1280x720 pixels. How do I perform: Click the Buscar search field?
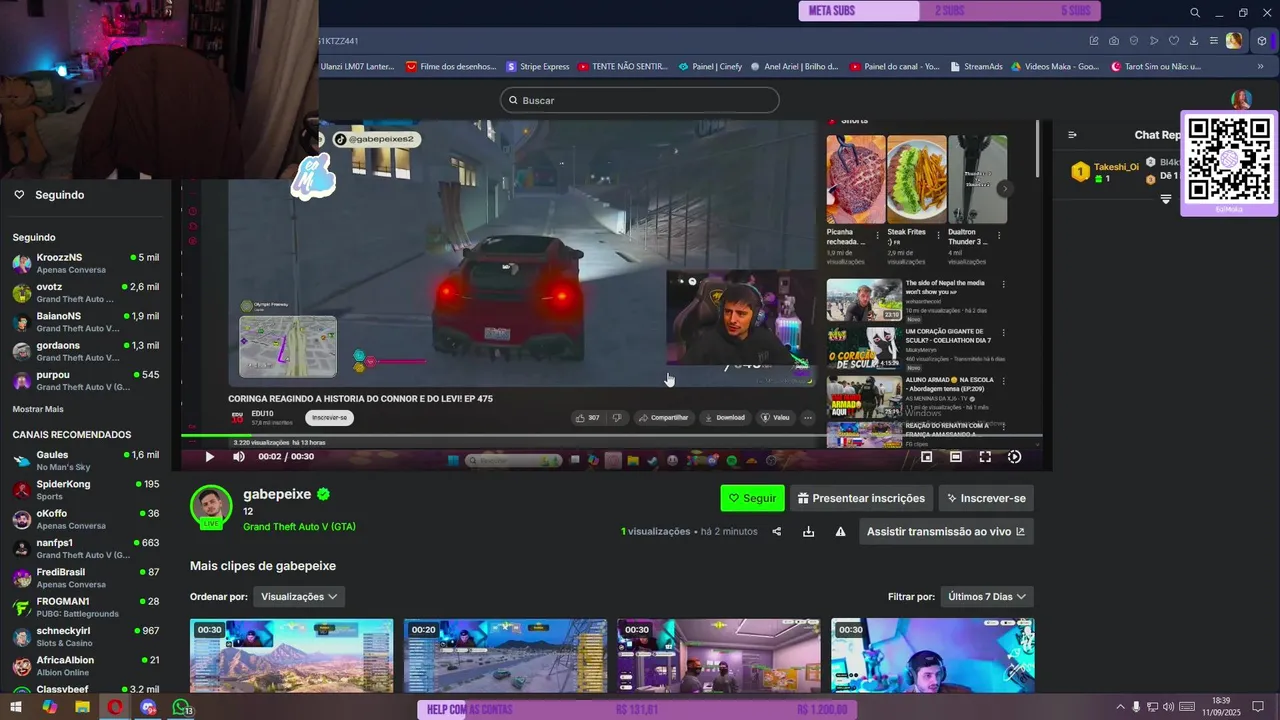click(640, 100)
